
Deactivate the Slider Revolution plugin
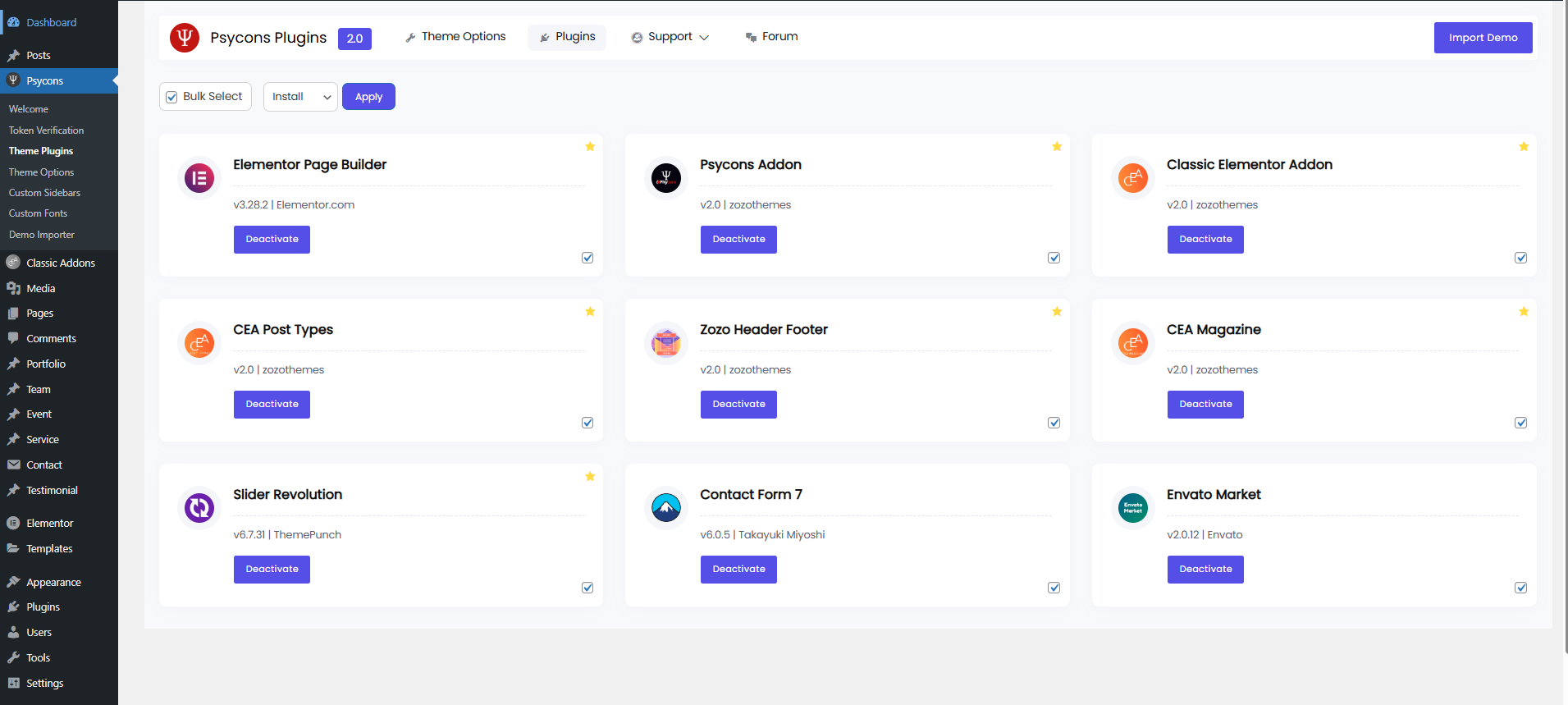272,570
